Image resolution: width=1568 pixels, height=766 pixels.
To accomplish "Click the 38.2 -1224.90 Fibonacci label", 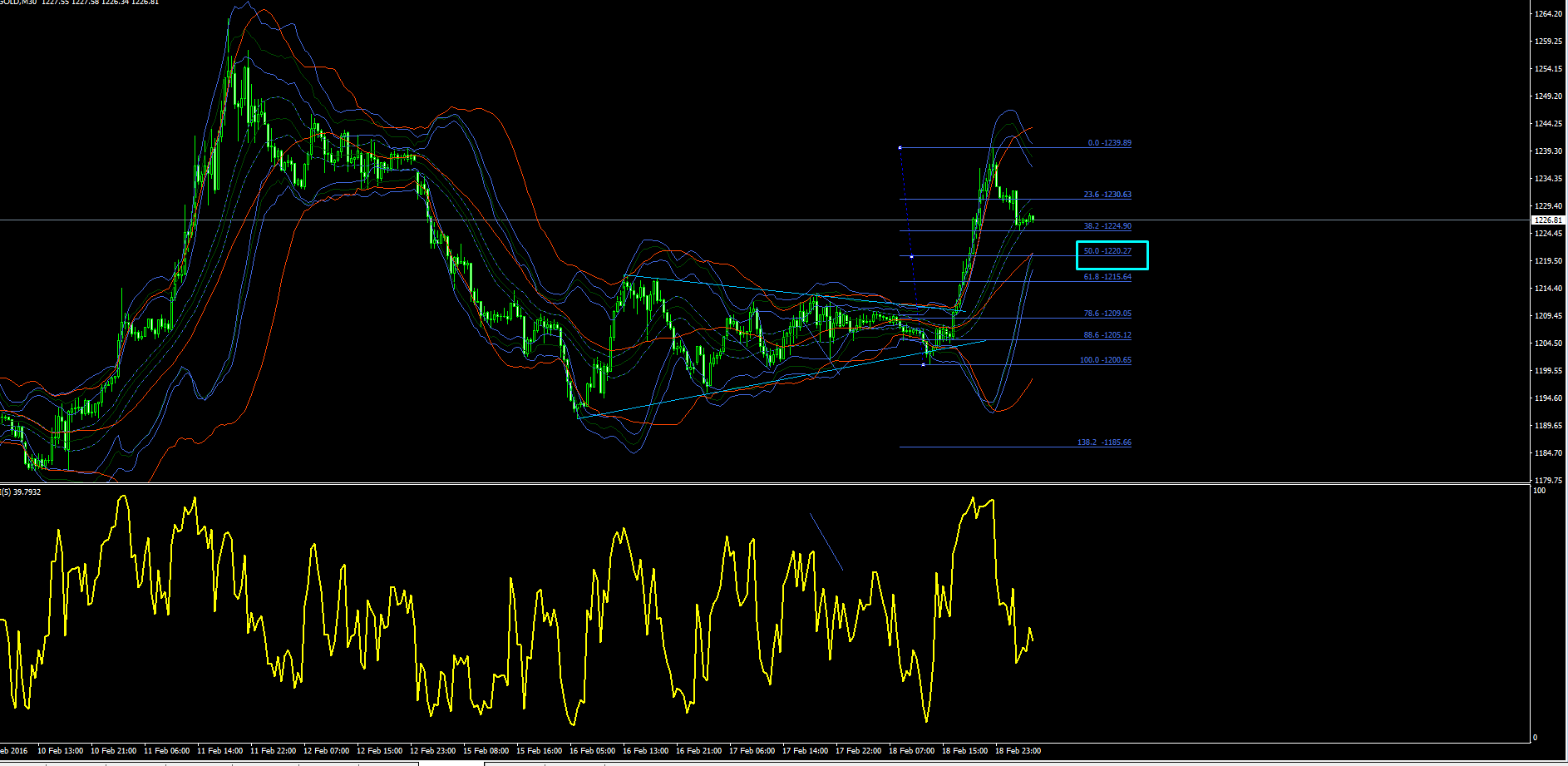I will click(1107, 226).
